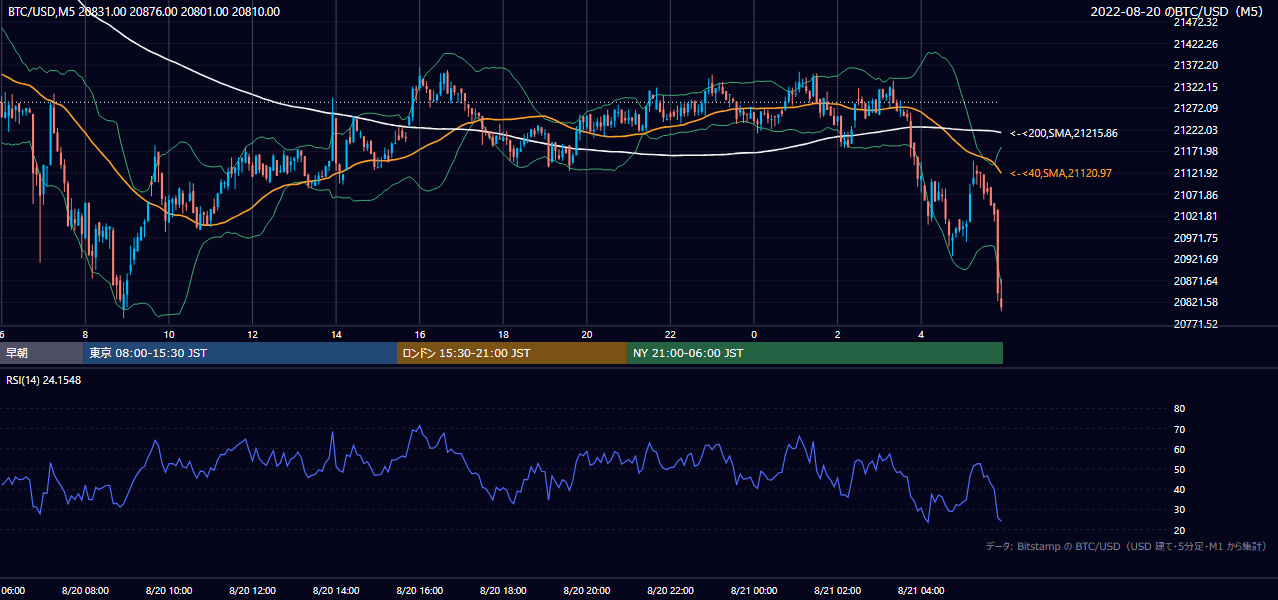Image resolution: width=1278 pixels, height=600 pixels.
Task: Click the 8/20 08:00 bottom time label
Action: 85,591
